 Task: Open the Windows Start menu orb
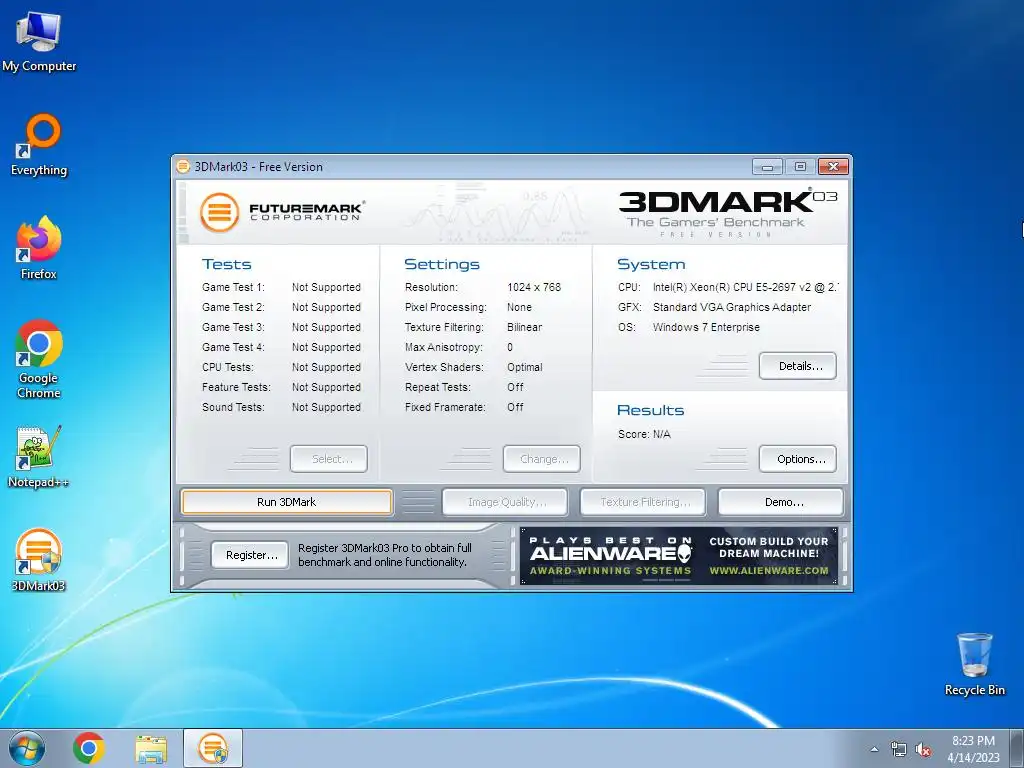[27, 748]
